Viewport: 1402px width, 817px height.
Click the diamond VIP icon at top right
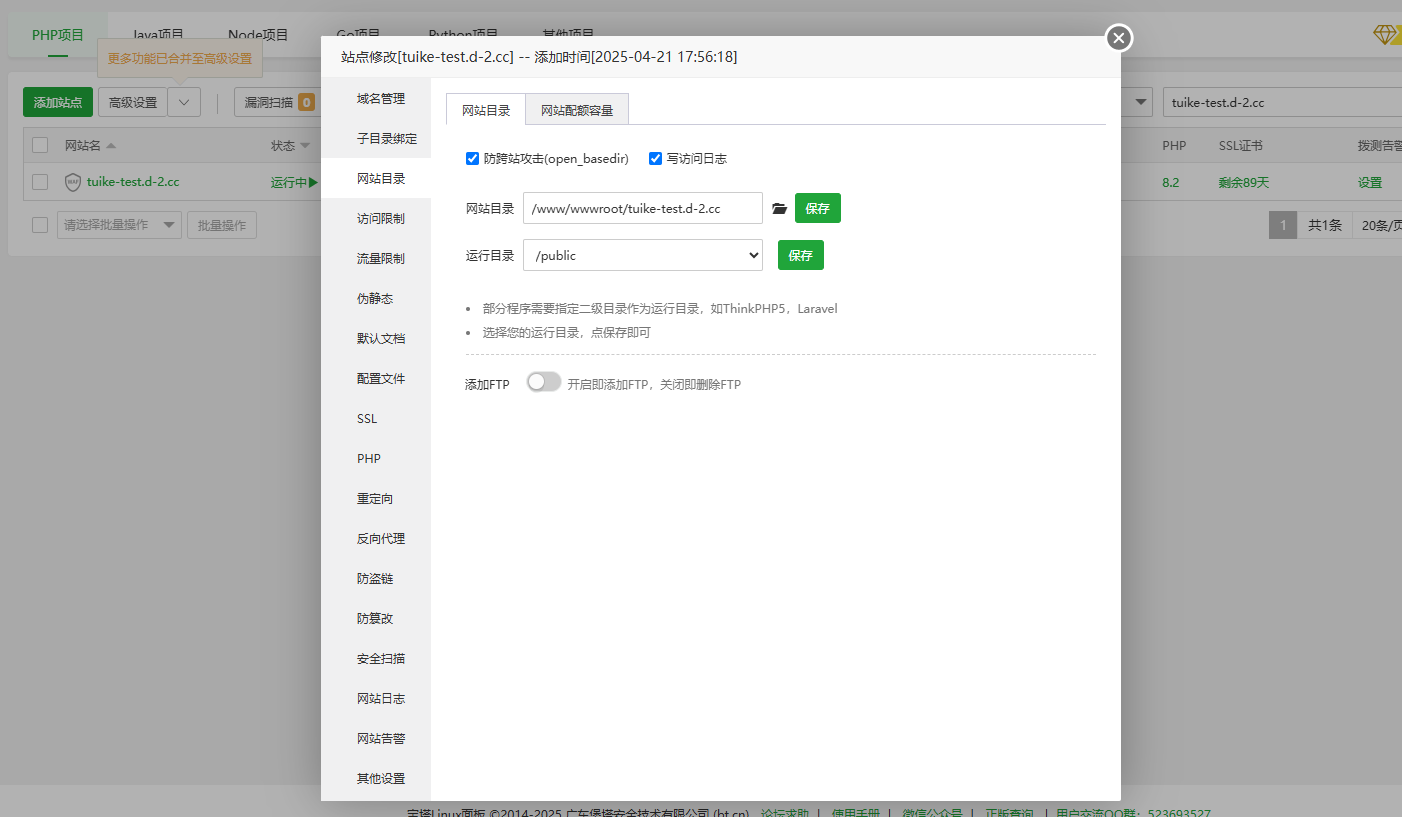point(1384,35)
